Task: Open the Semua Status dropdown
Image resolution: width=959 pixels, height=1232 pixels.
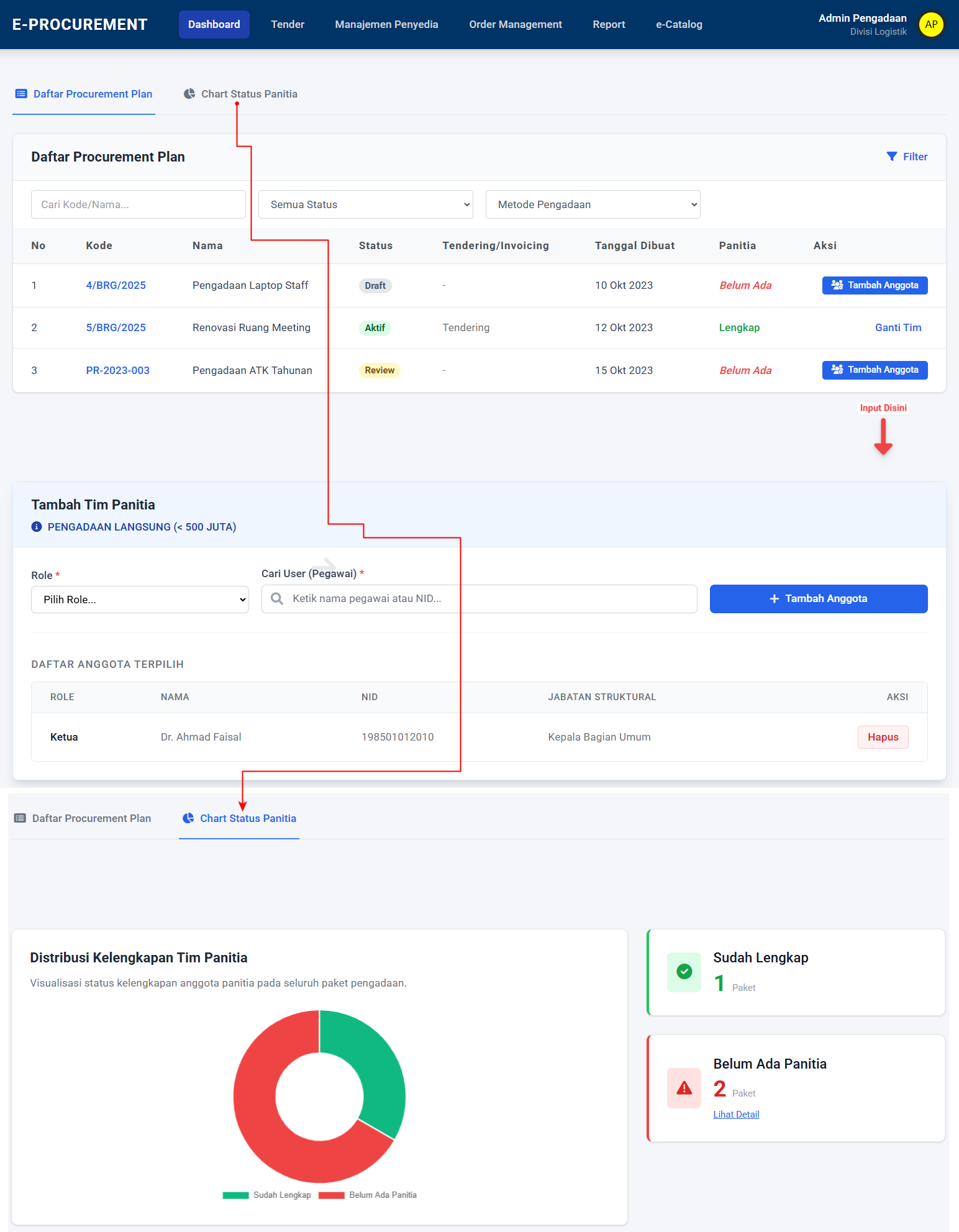Action: click(365, 204)
